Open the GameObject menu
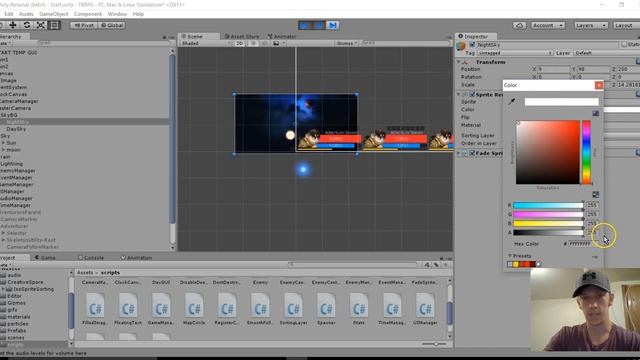The height and width of the screenshot is (360, 640). tap(53, 14)
